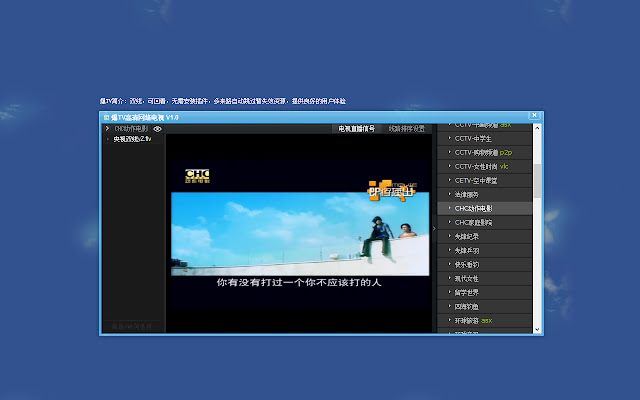The image size is (640, 400).
Task: Toggle the eye icon beside CHC动作电影
Action: pyautogui.click(x=157, y=129)
